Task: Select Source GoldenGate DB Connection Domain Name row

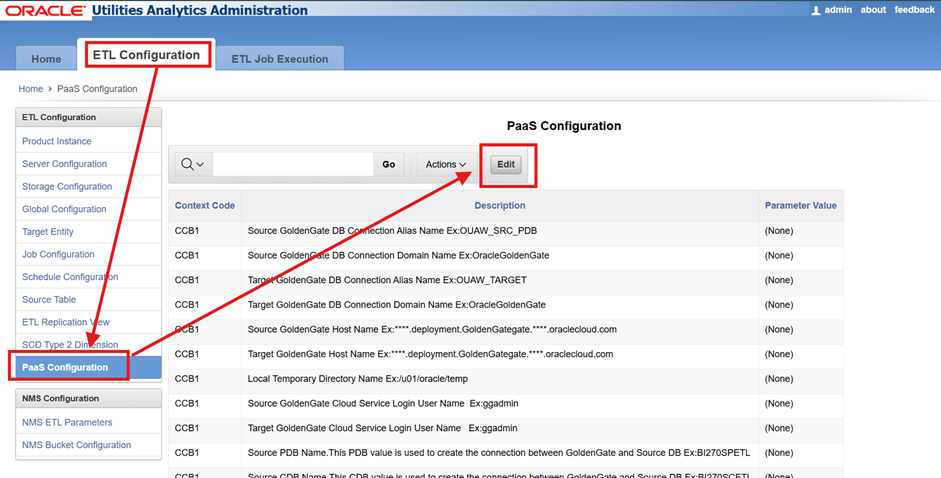Action: (505, 256)
